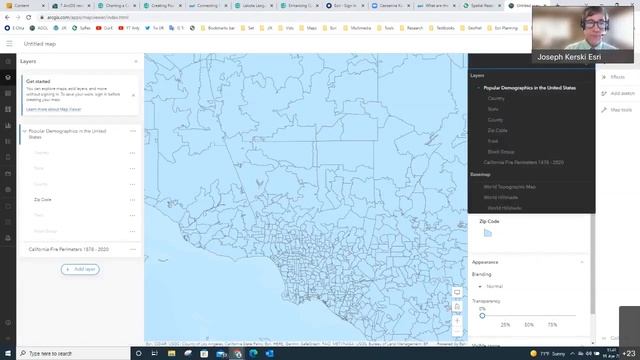
Task: Open the Create app icon in the left toolbar
Action: pyautogui.click(x=8, y=222)
